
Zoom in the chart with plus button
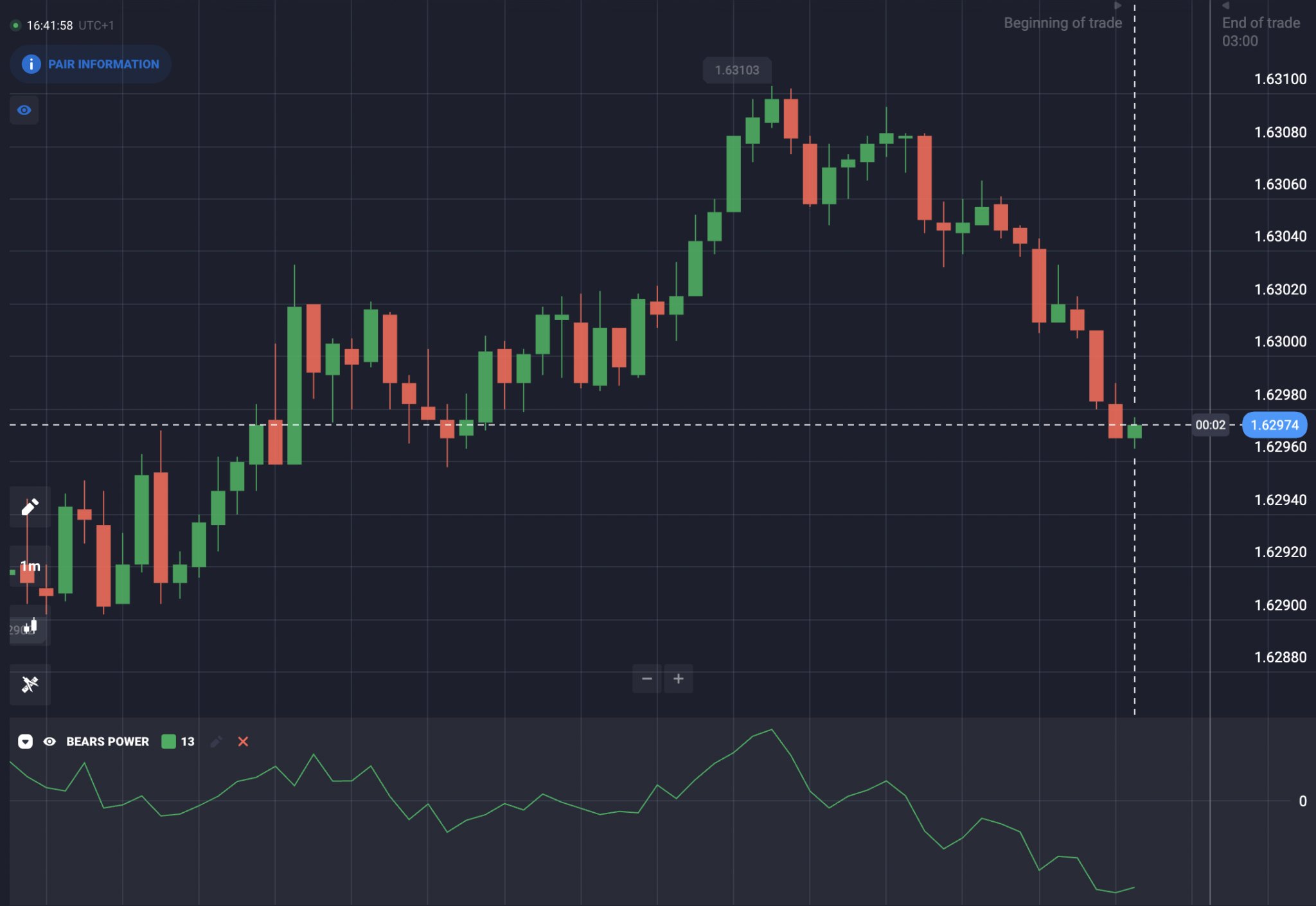(x=679, y=679)
